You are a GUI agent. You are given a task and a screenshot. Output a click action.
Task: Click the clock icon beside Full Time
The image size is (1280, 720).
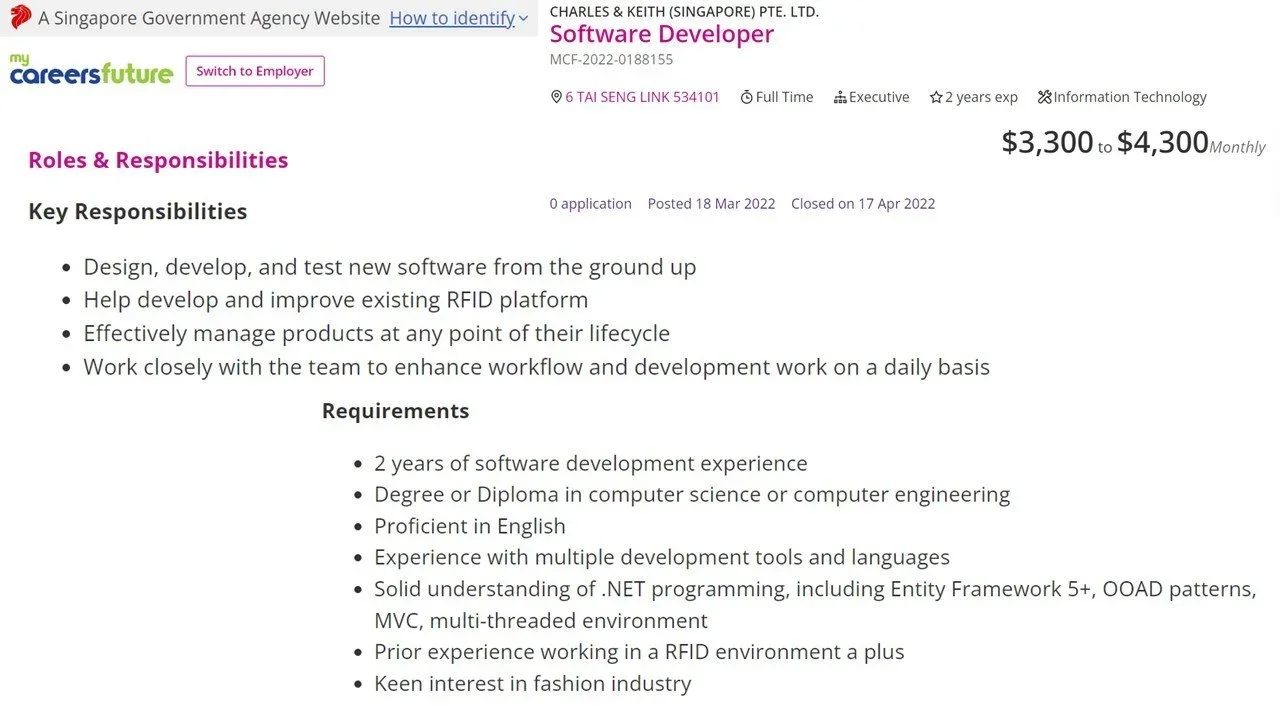(746, 97)
